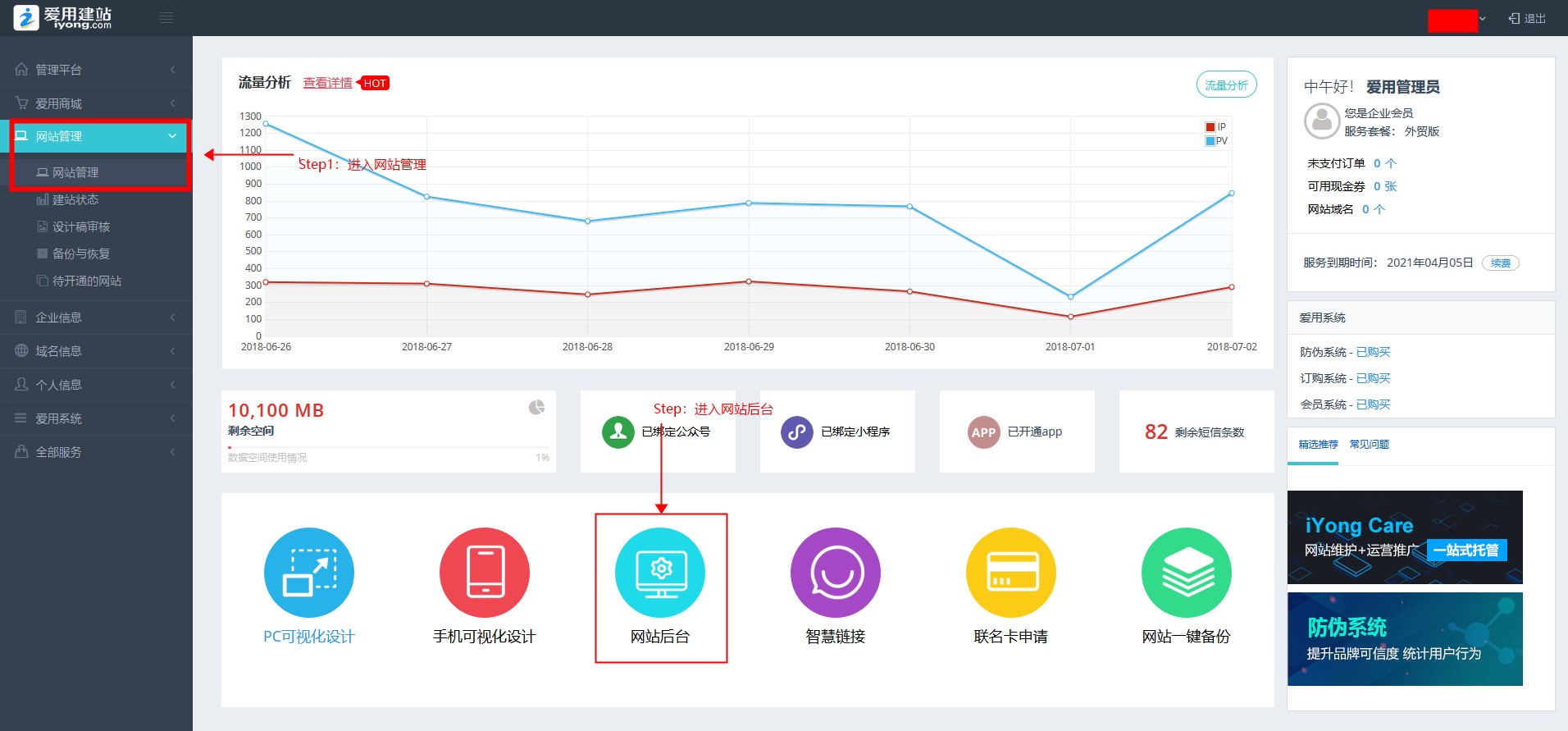Screen dimensions: 1568x731
Task: Click the 已开通app text
Action: (x=1035, y=432)
